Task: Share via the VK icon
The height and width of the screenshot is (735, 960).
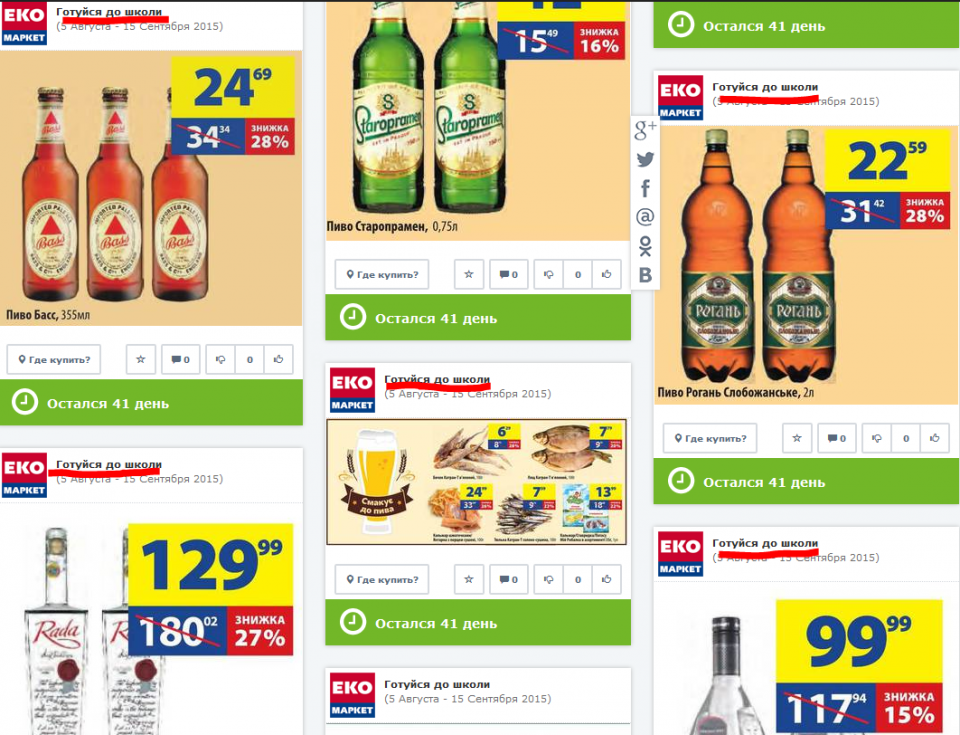Action: [x=645, y=275]
